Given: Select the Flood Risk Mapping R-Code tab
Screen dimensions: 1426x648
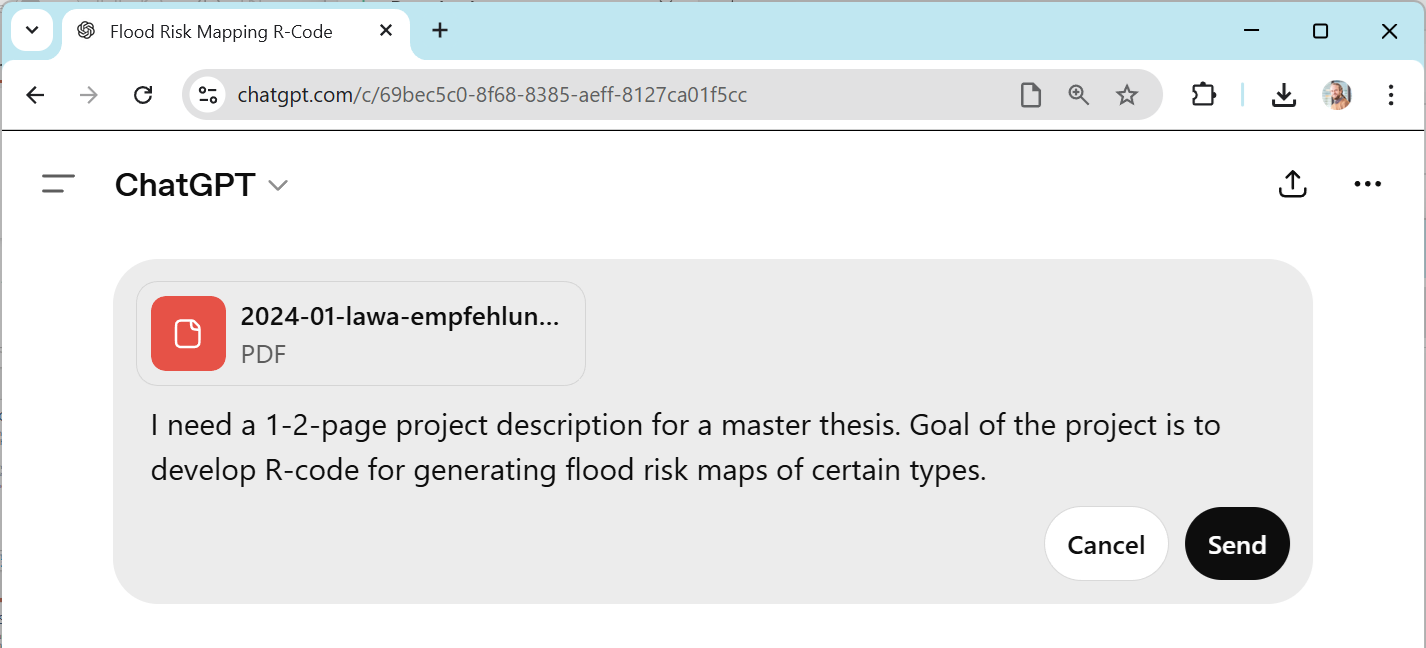Looking at the screenshot, I should [x=220, y=31].
